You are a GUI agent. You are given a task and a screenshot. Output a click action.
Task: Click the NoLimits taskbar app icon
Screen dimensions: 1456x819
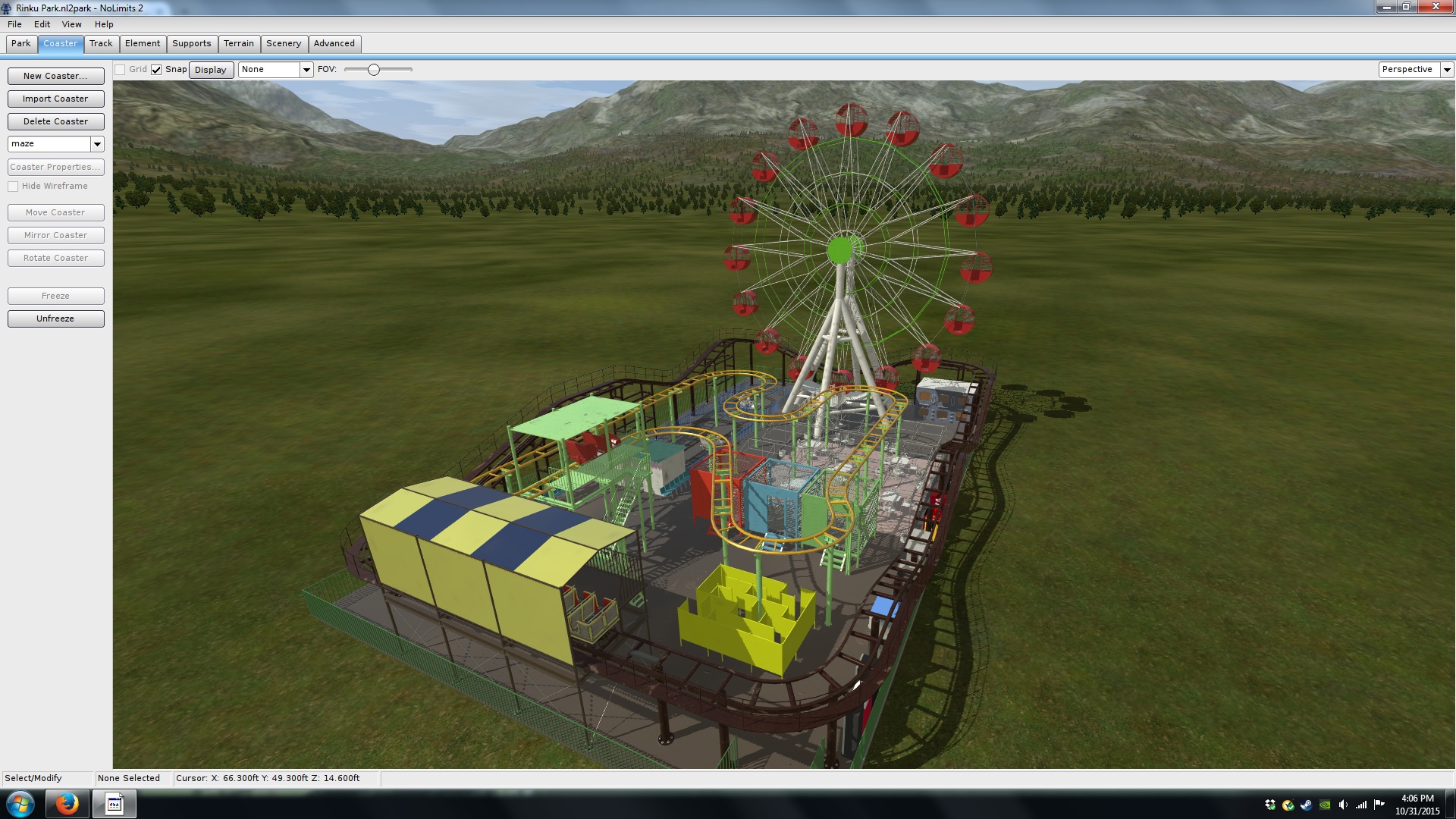114,804
